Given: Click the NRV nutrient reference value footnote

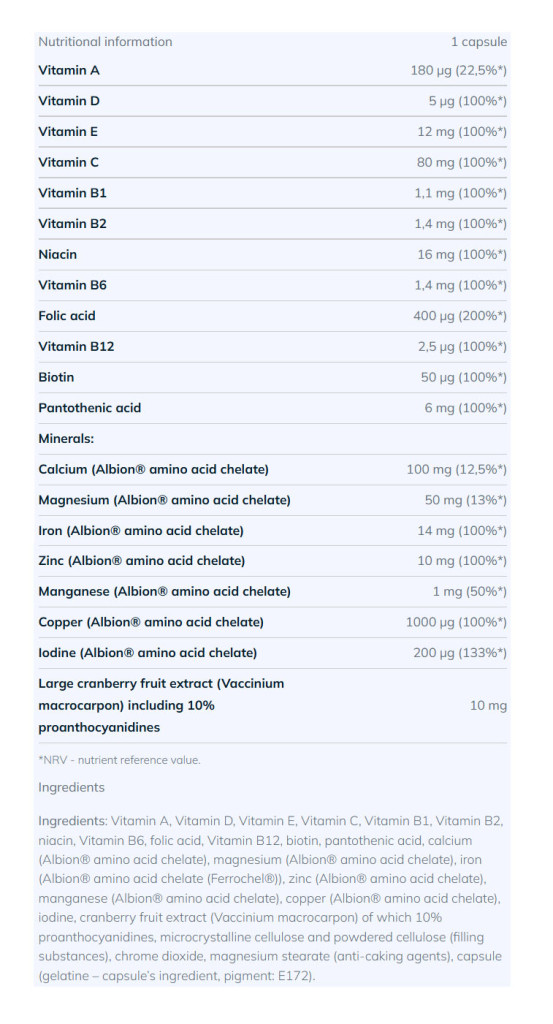Looking at the screenshot, I should (x=119, y=761).
